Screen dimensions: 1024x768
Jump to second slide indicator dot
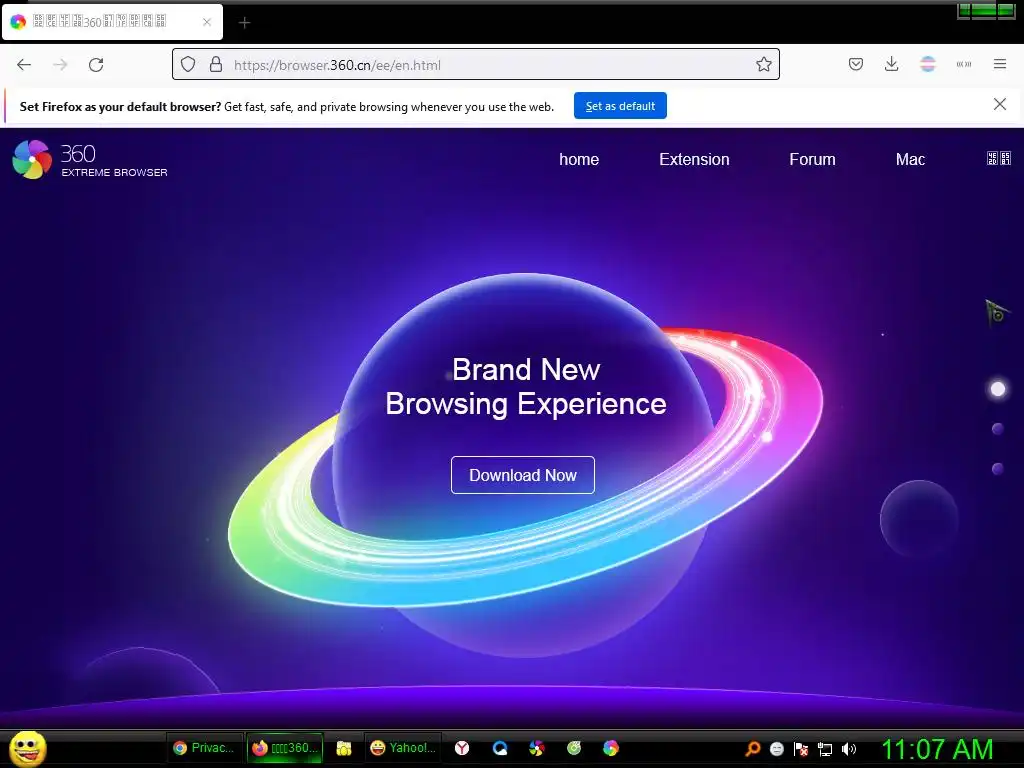click(x=997, y=429)
